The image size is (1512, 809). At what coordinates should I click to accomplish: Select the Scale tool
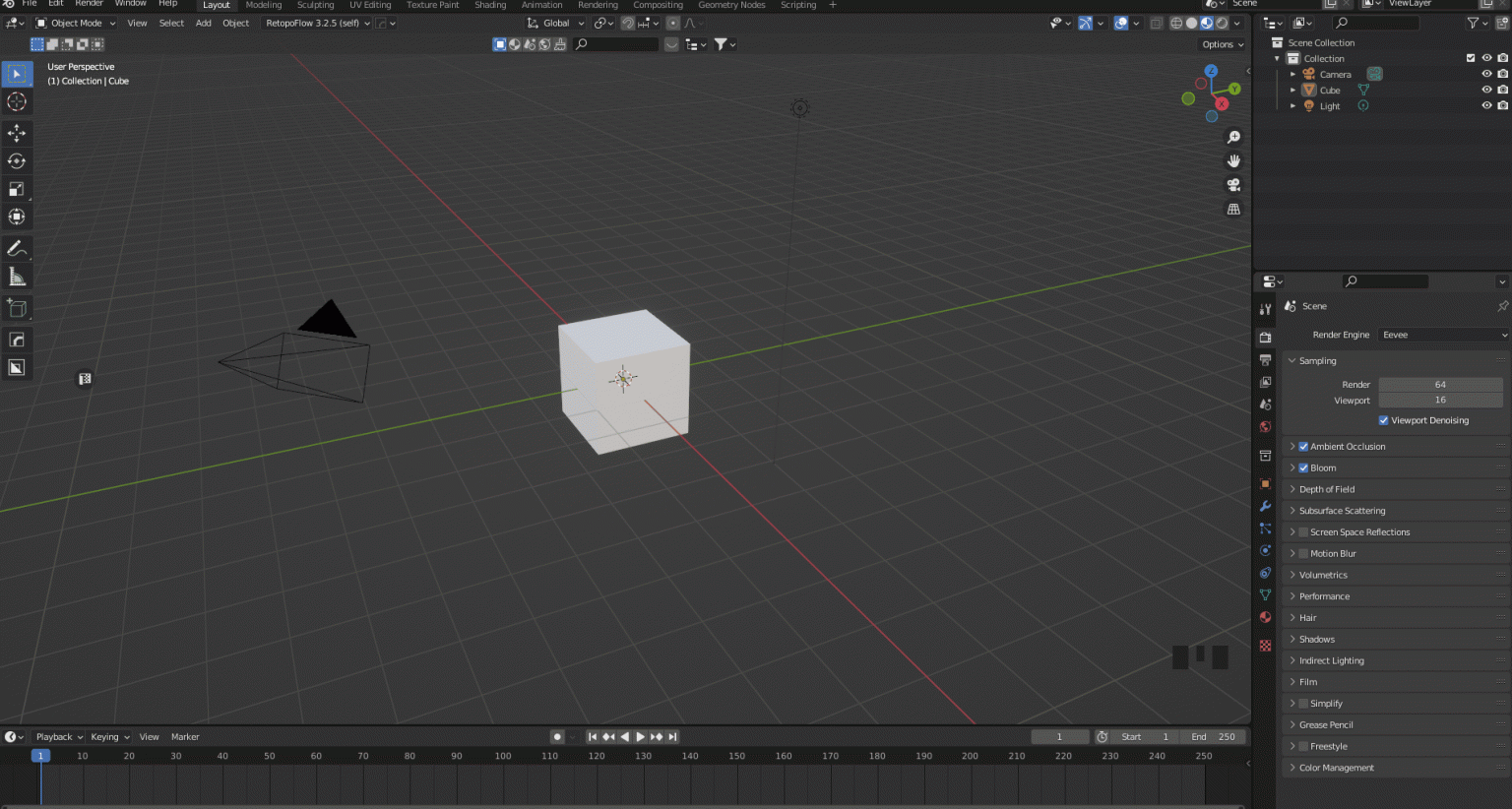tap(17, 189)
